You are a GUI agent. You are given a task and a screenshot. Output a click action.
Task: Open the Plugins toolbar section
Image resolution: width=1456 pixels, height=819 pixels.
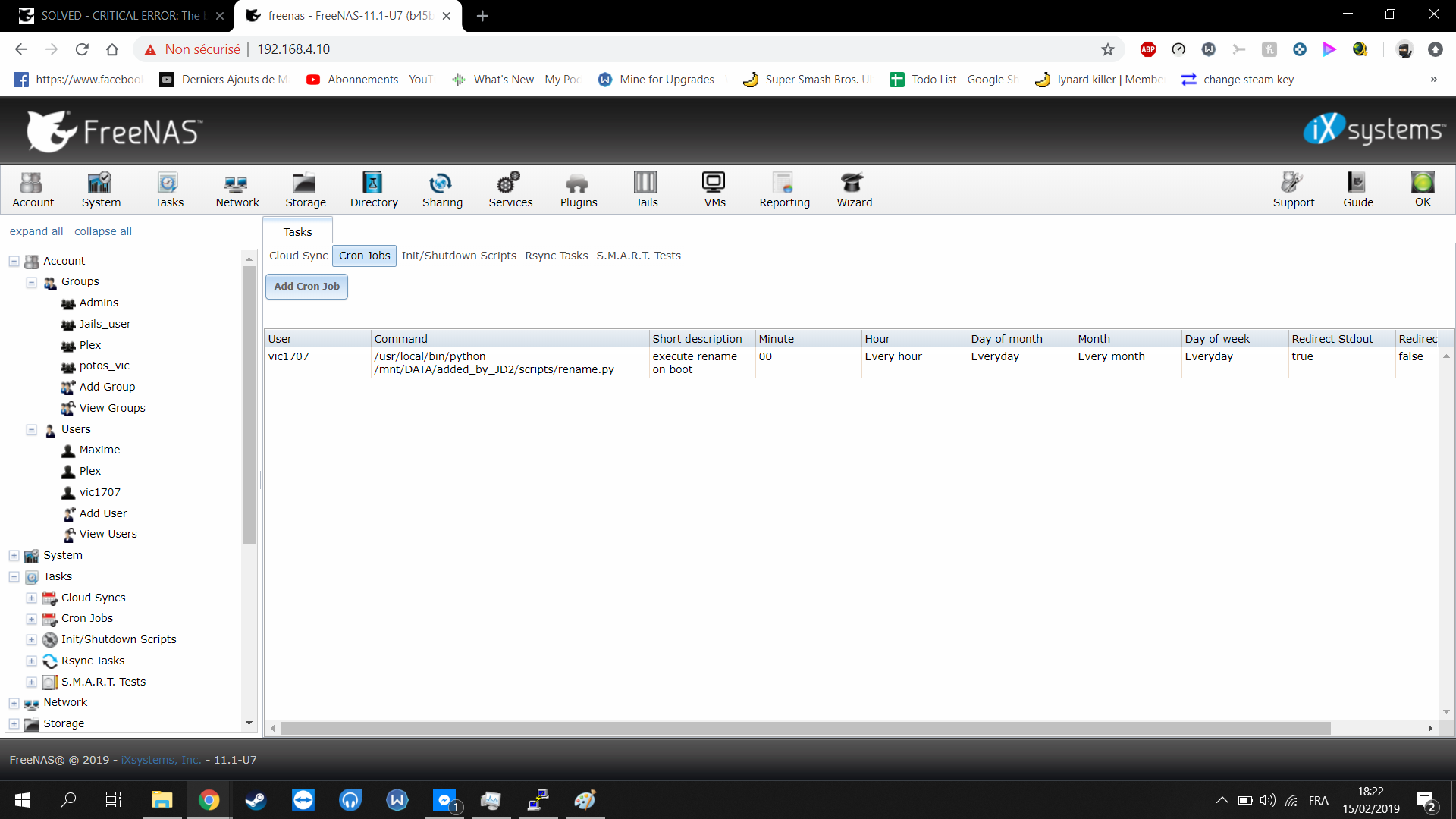tap(579, 190)
